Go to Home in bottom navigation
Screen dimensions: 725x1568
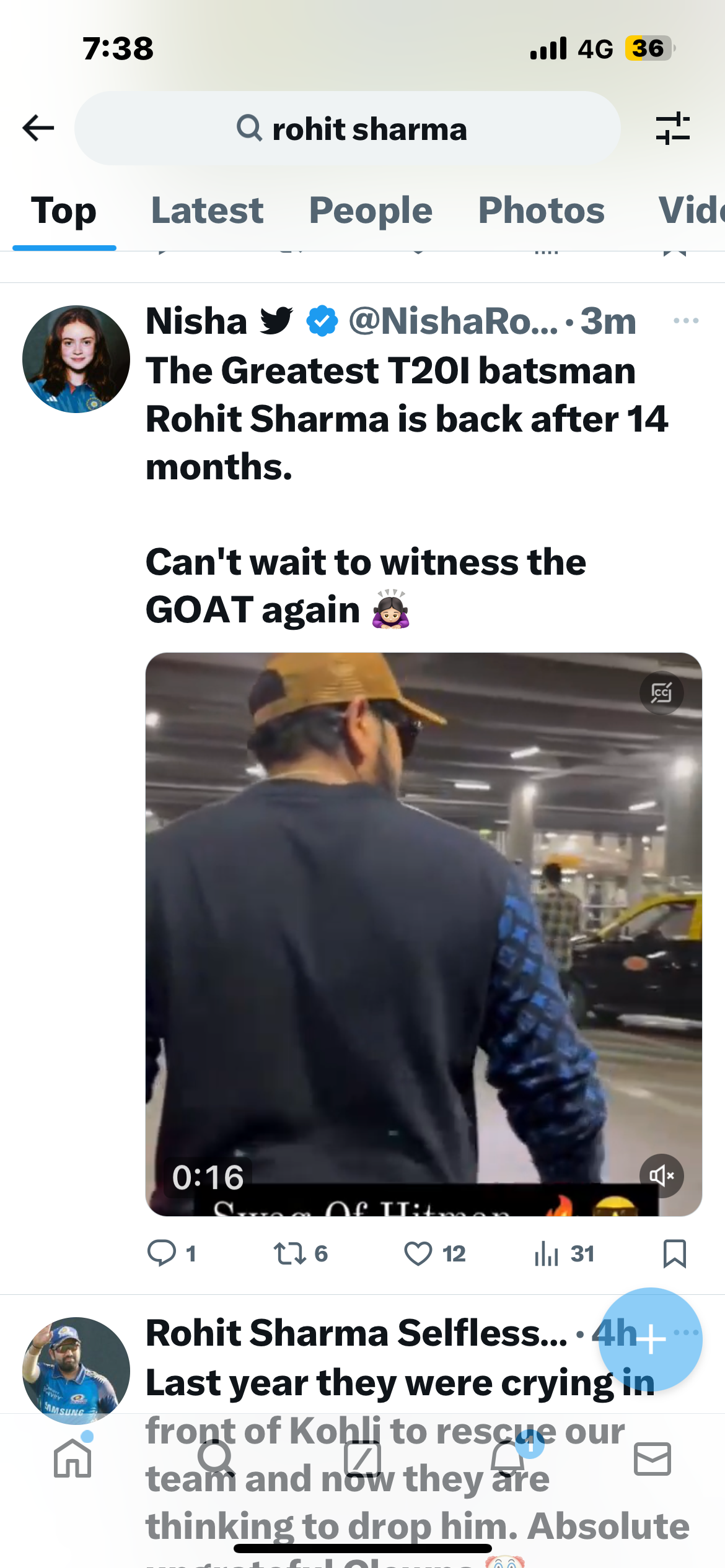72,1458
